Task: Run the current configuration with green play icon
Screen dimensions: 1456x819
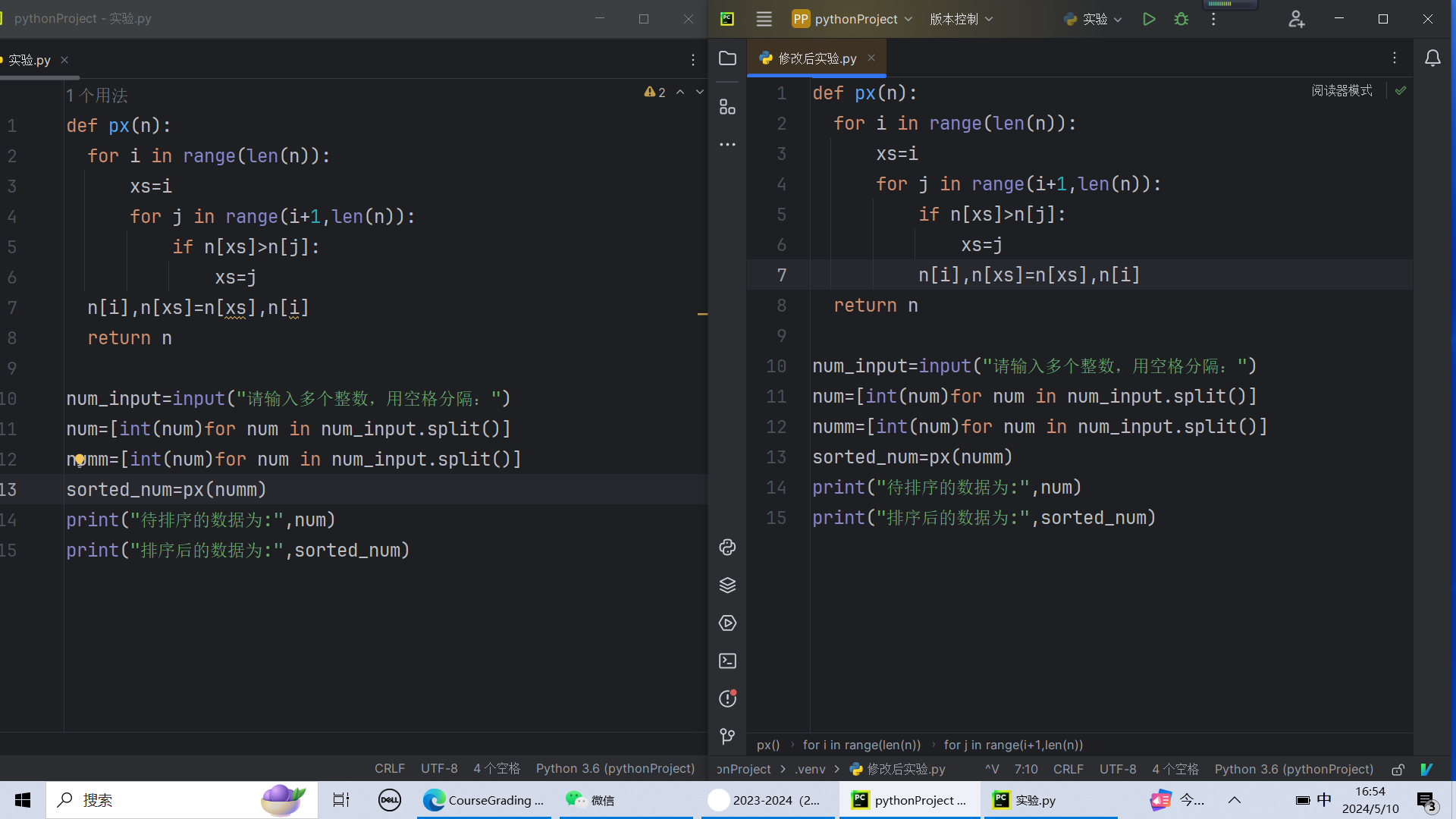Action: [x=1149, y=19]
